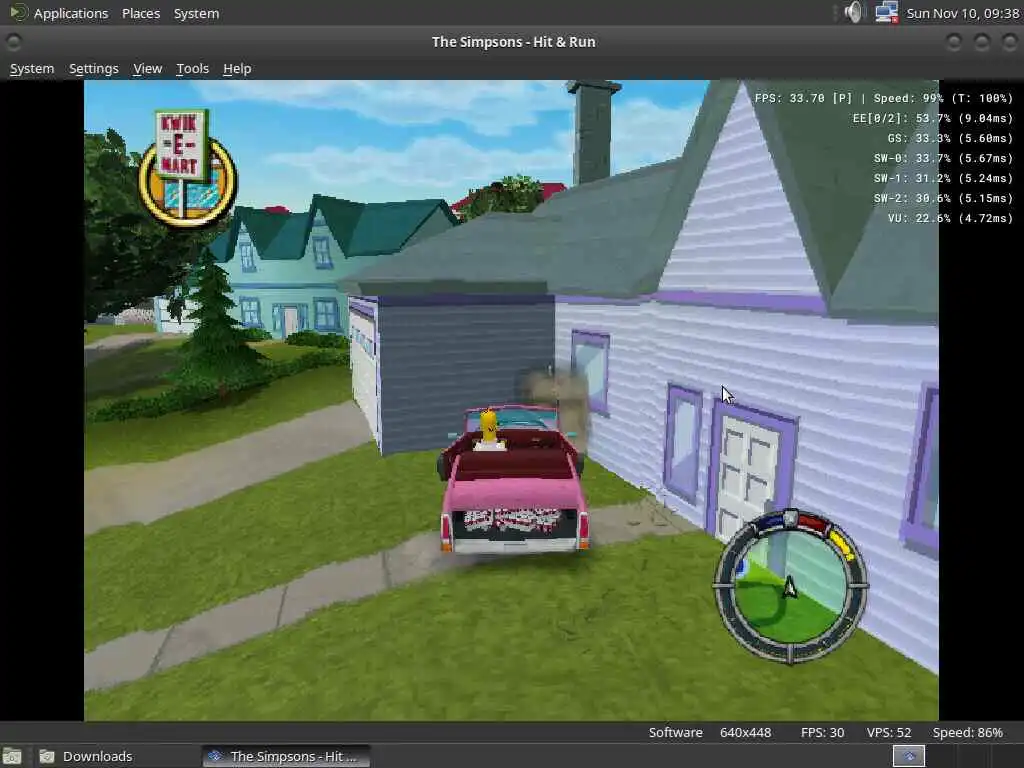Open the View menu
Screen dimensions: 1024x768
(x=148, y=69)
